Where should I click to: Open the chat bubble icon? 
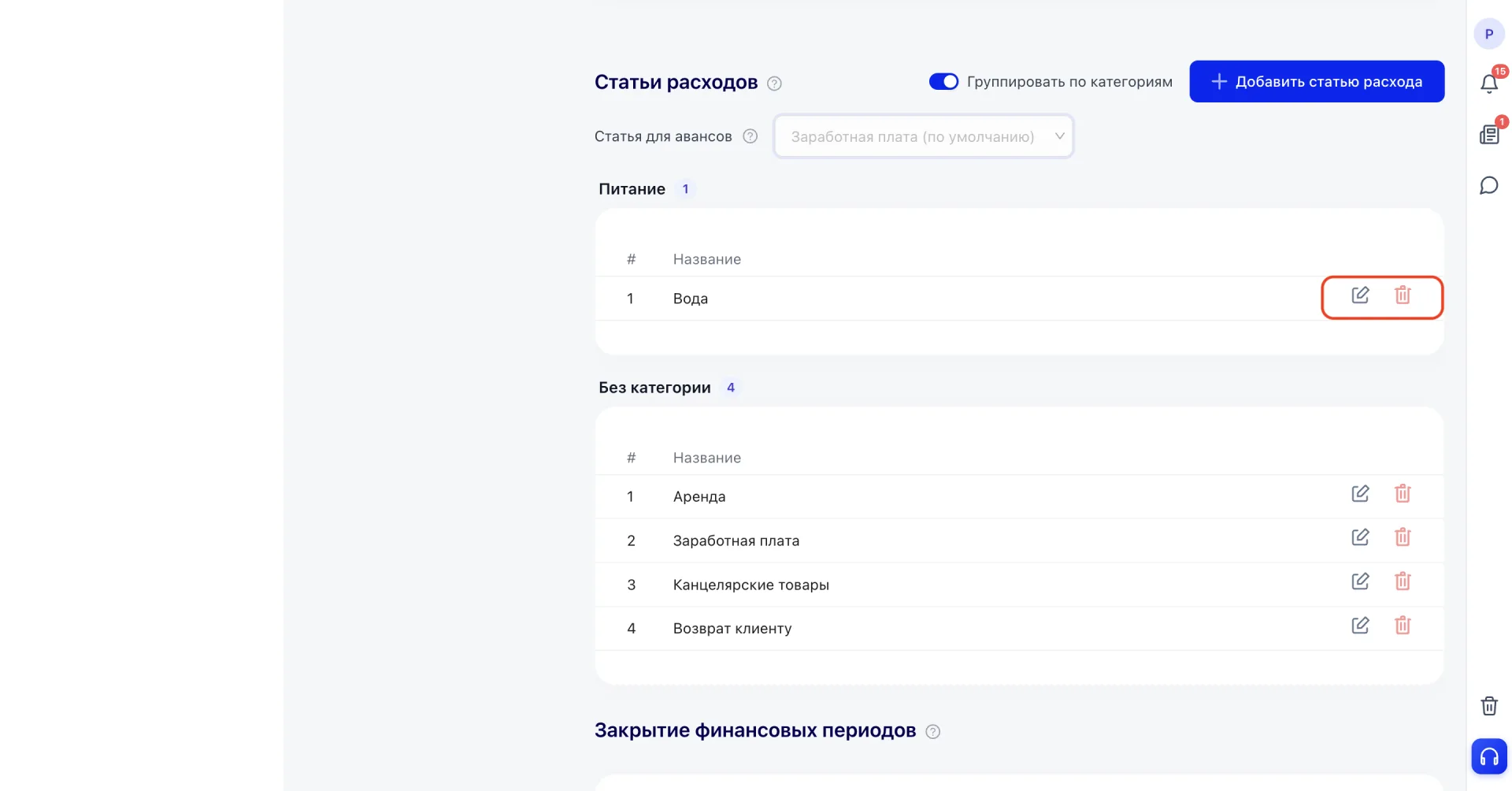click(x=1489, y=185)
